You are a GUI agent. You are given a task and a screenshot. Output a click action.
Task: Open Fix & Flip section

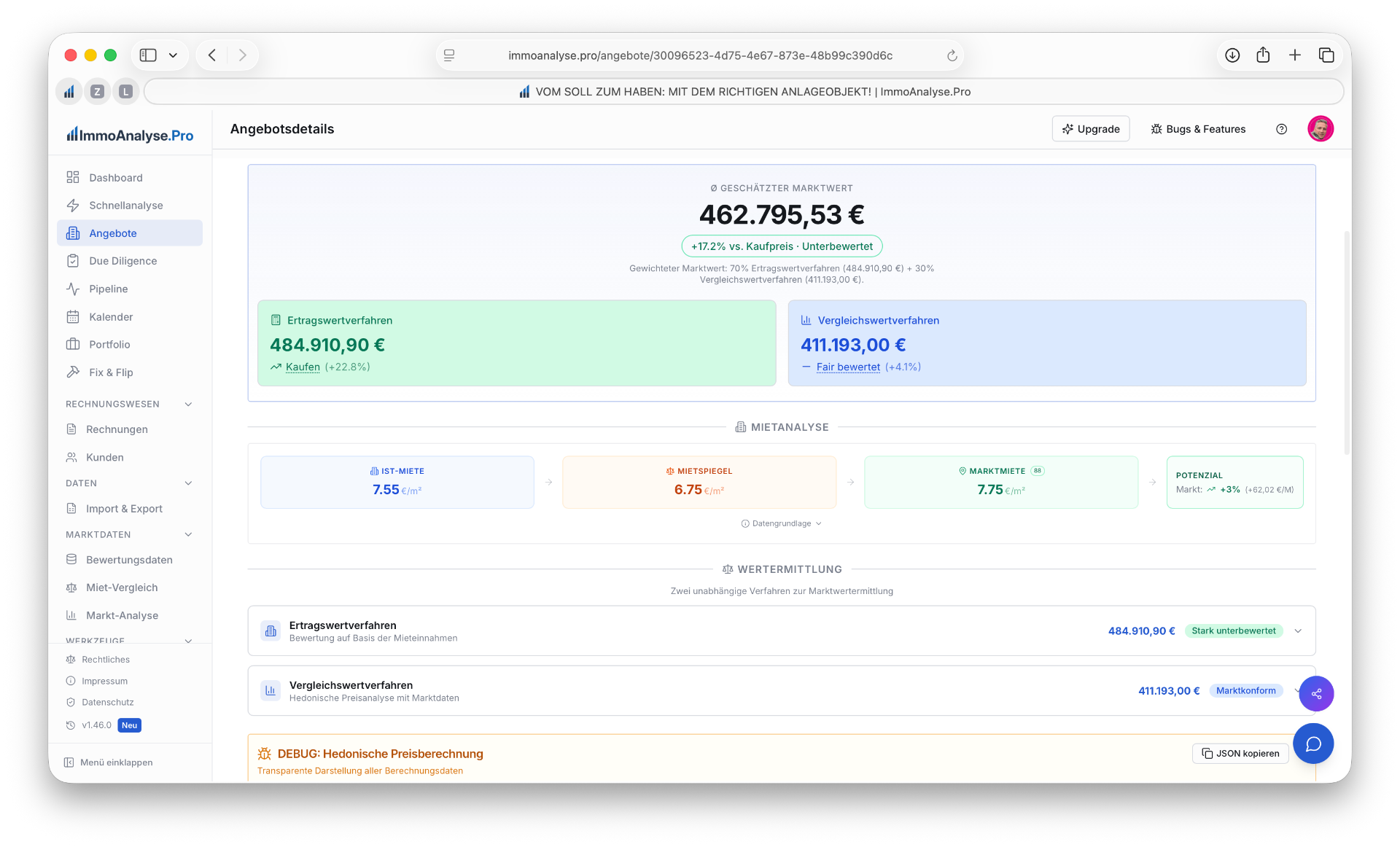130,372
